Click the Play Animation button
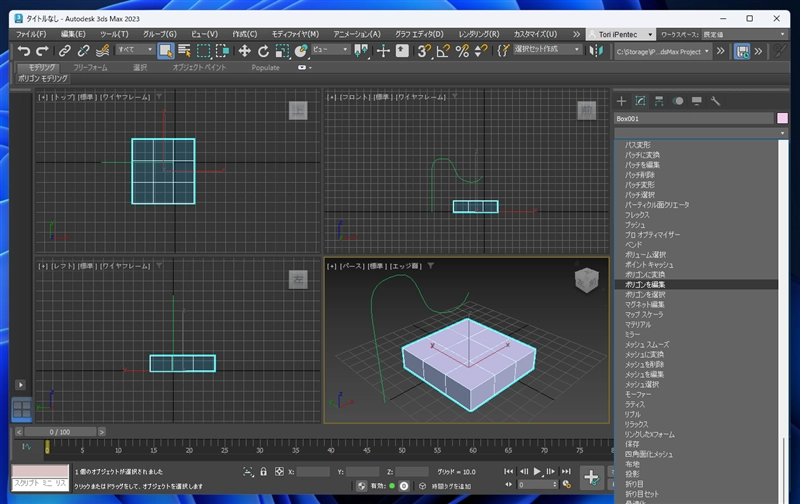Viewport: 800px width, 504px height. (x=537, y=471)
